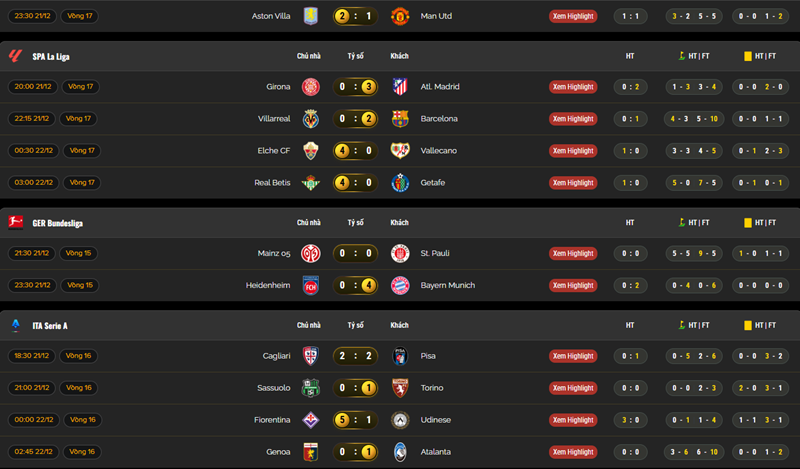This screenshot has height=469, width=800.
Task: View highlights for Heidenheim vs Bayern Munich
Action: click(x=572, y=285)
